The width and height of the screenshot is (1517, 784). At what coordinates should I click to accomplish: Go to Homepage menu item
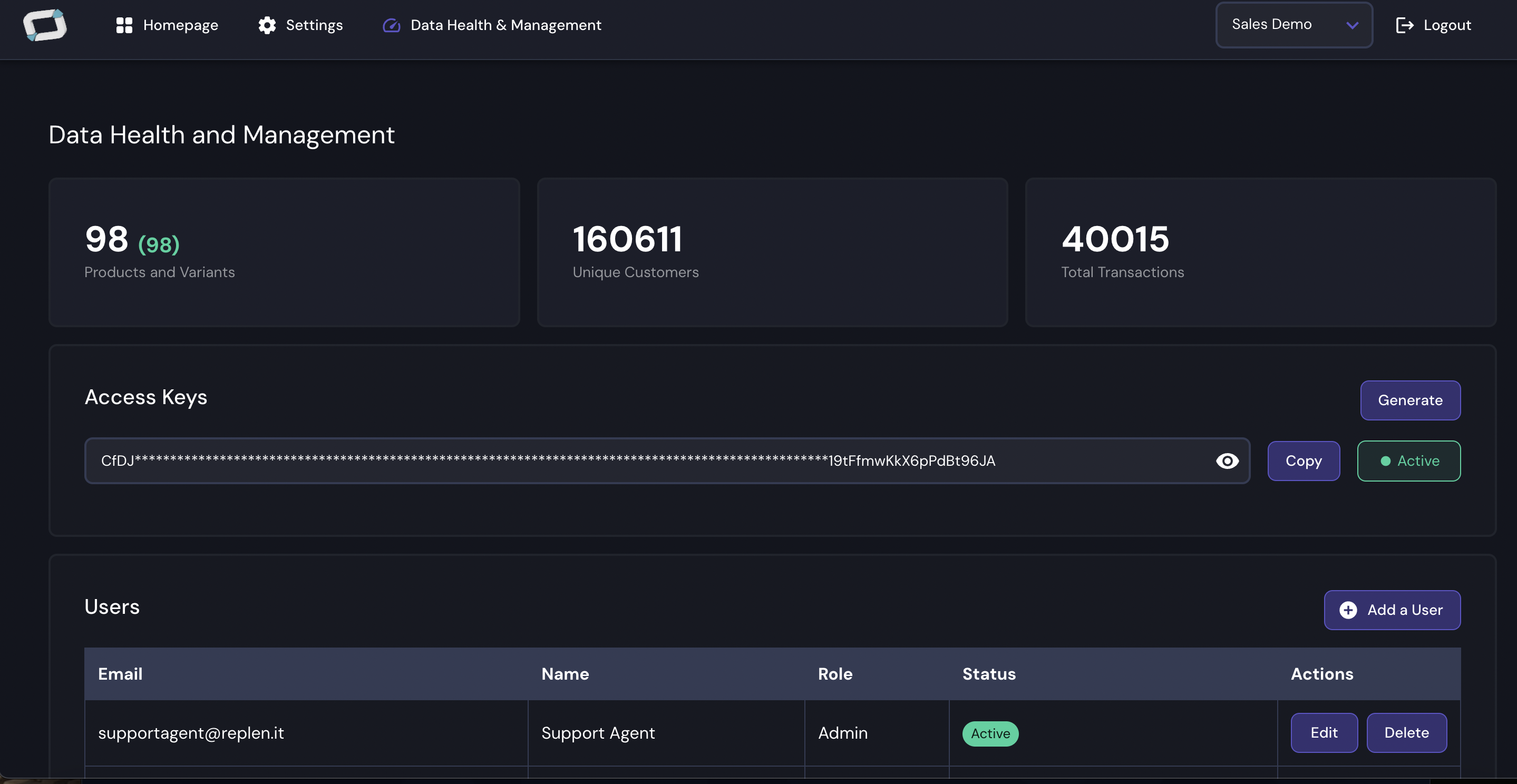coord(180,25)
